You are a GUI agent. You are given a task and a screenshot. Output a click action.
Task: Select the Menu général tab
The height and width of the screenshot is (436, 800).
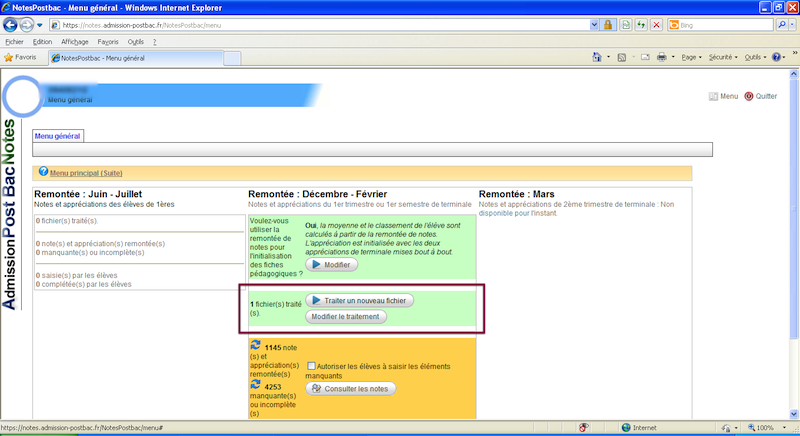[x=57, y=135]
